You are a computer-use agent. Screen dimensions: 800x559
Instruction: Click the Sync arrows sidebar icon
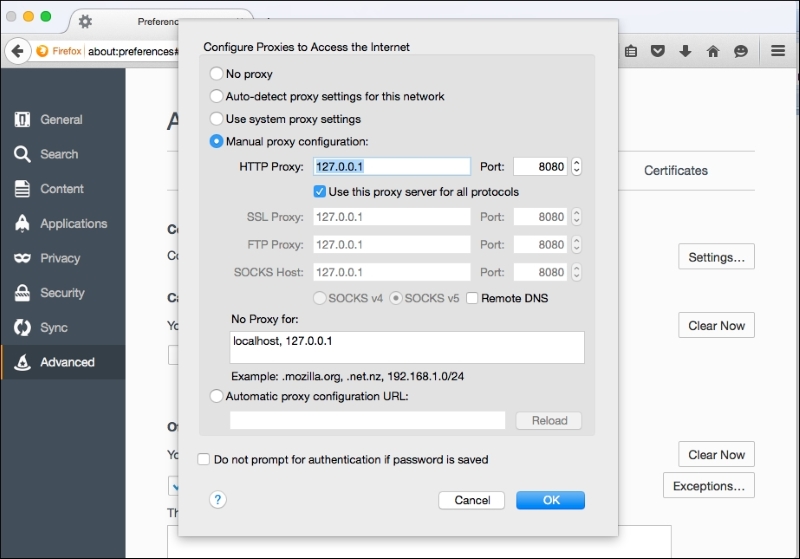[x=22, y=327]
